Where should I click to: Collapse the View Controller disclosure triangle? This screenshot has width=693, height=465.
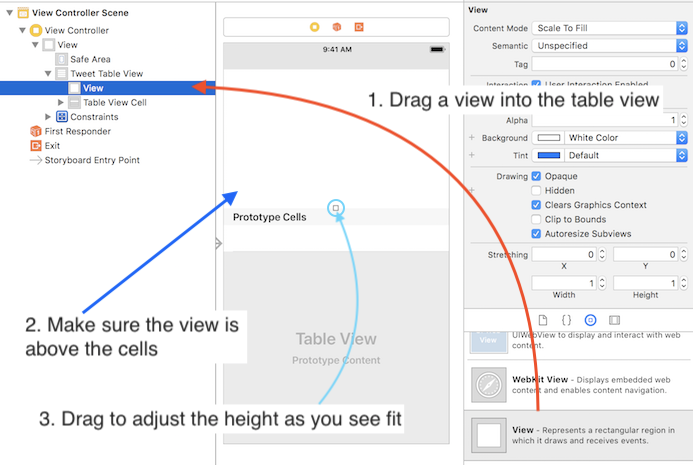(x=22, y=30)
